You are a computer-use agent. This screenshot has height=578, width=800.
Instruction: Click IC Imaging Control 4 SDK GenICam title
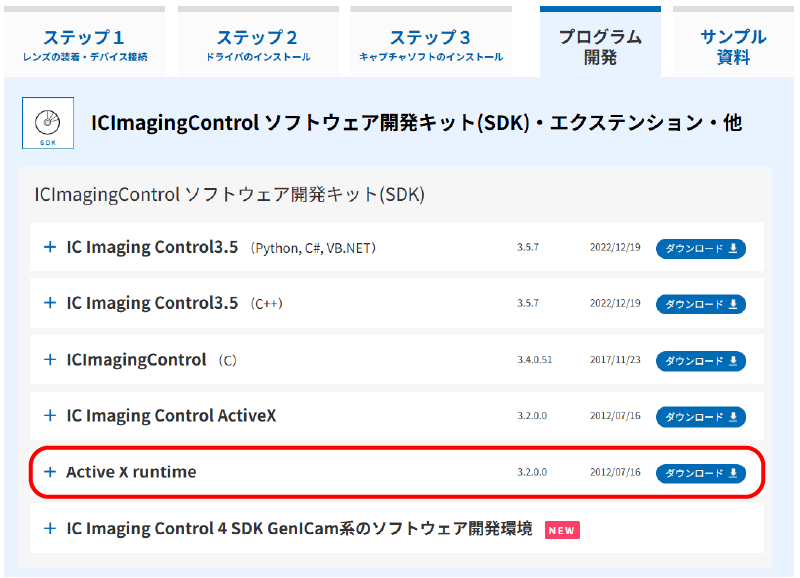(x=299, y=529)
